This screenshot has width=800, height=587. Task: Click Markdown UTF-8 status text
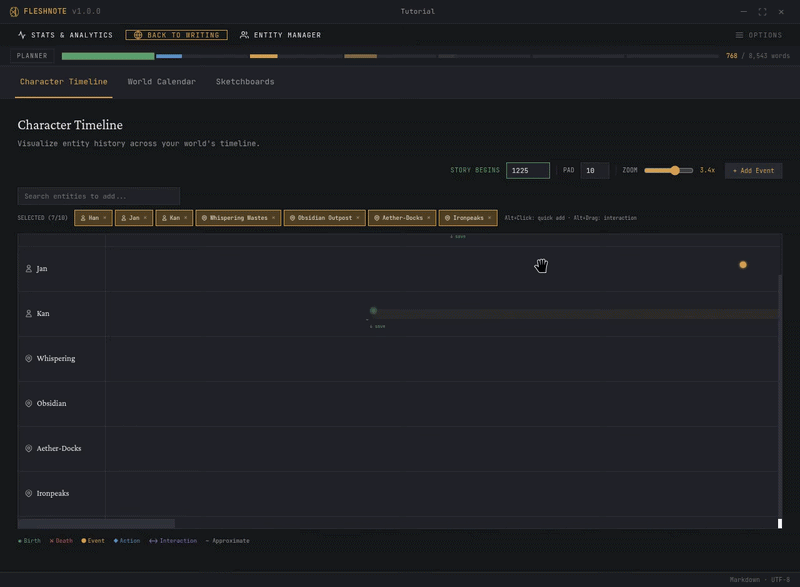(760, 579)
